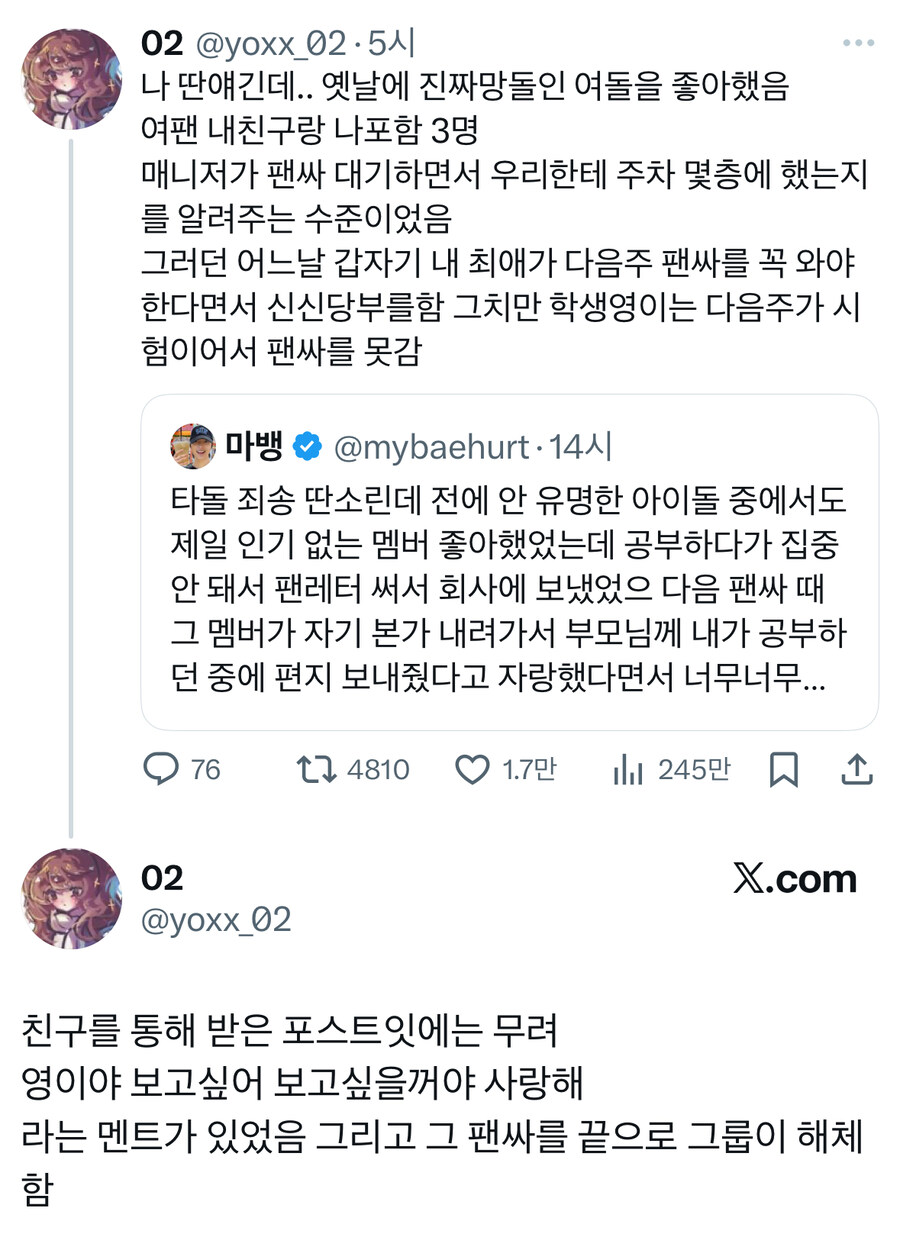The width and height of the screenshot is (900, 1237).
Task: Click the @yoxx_02 handle in the reply tweet
Action: click(x=216, y=919)
